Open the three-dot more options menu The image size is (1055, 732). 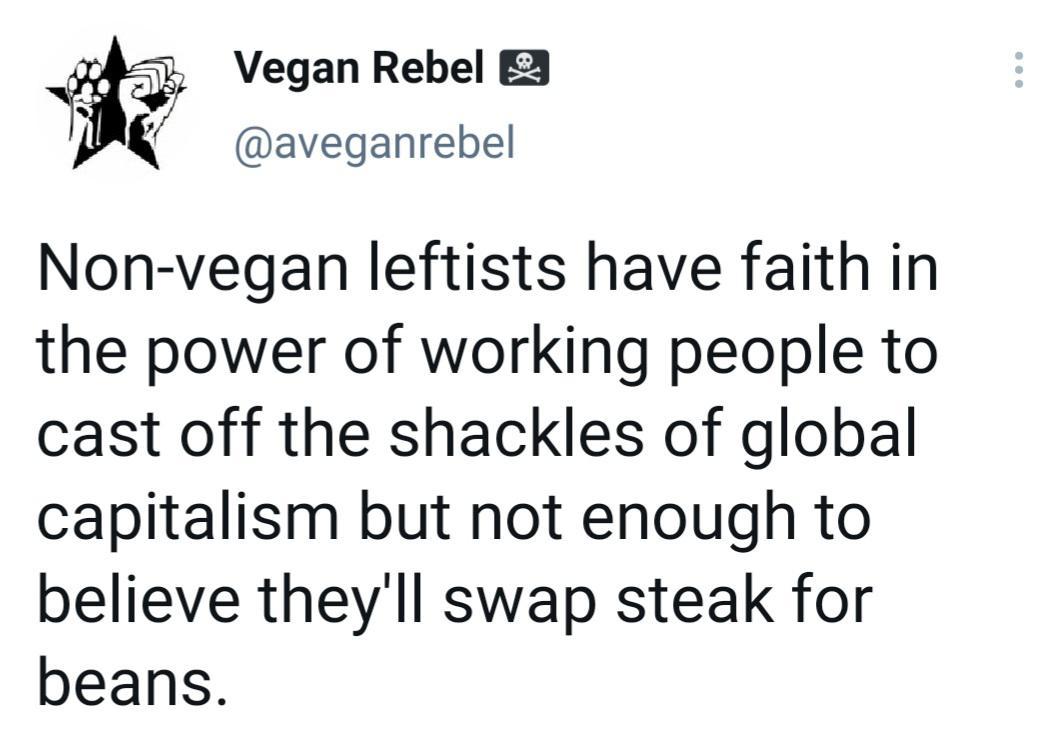click(1019, 69)
